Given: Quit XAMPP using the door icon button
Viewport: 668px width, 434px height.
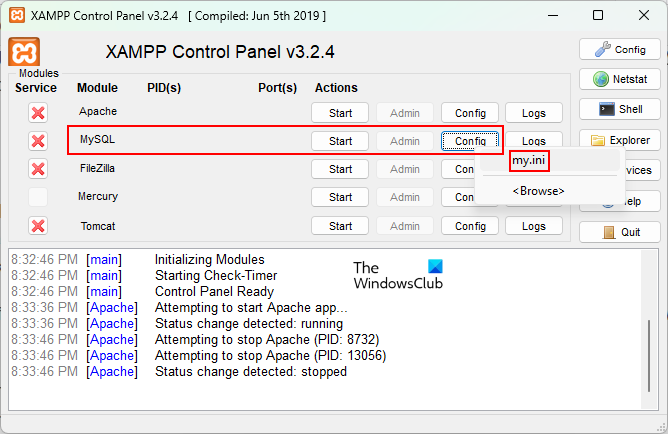Looking at the screenshot, I should coord(619,232).
